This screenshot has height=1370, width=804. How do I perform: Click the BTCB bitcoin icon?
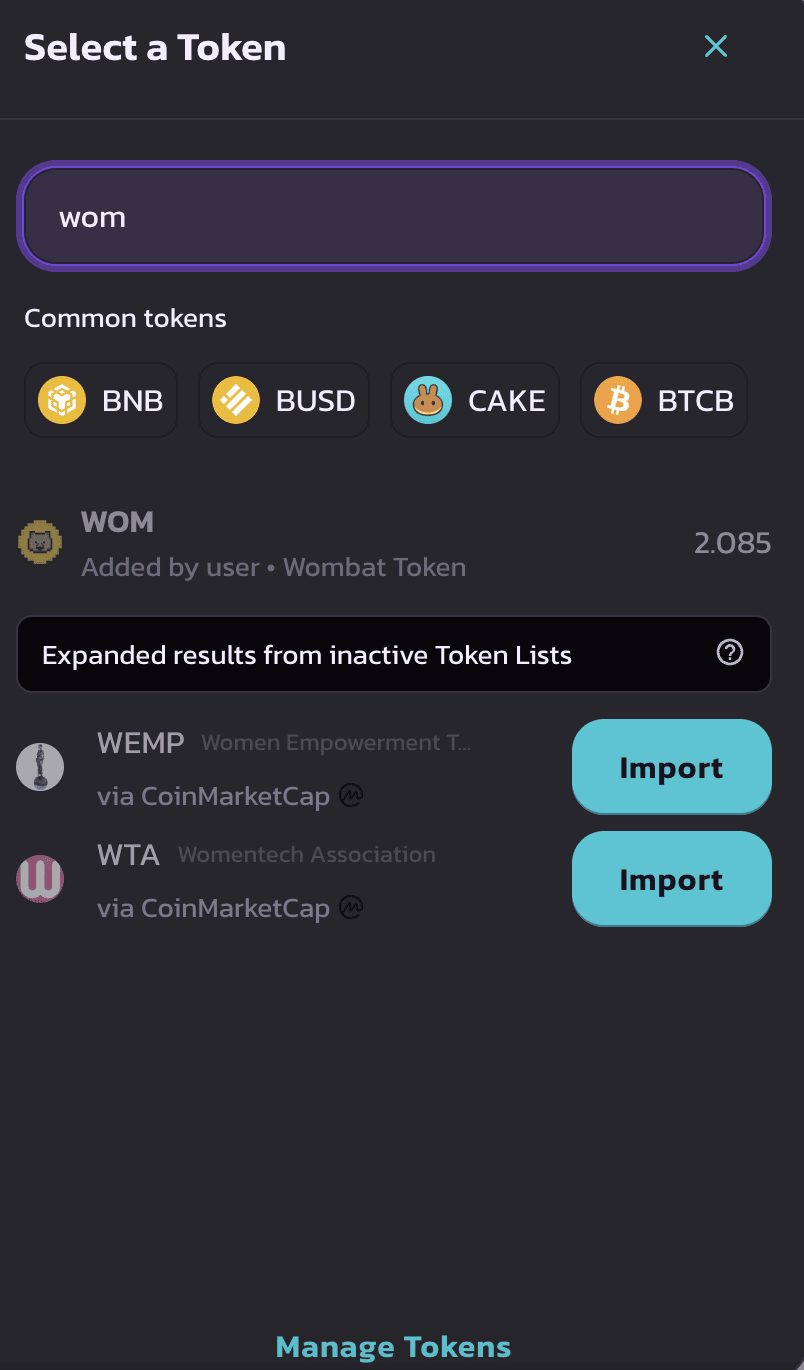click(618, 401)
